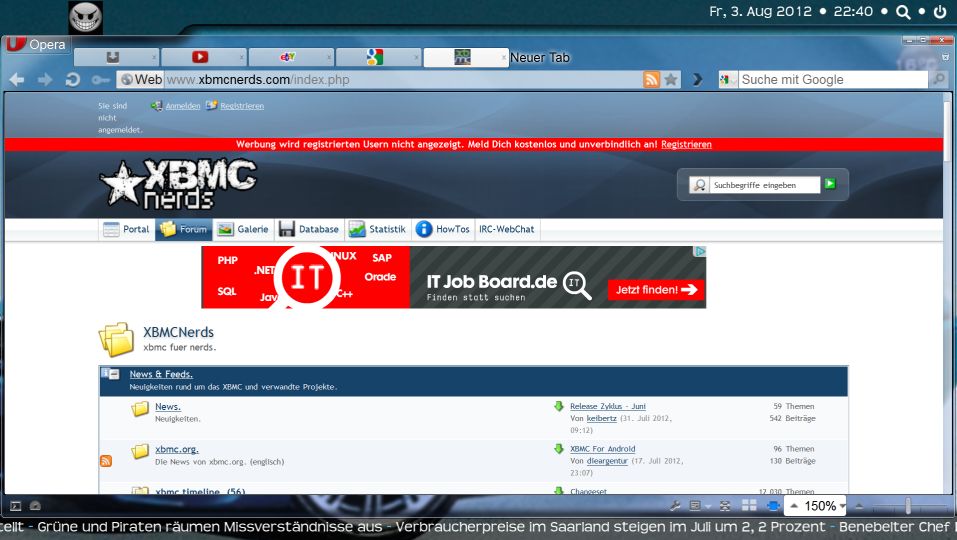Viewport: 957px width, 540px height.
Task: Focus the Suche mit Google search field
Action: [832, 79]
